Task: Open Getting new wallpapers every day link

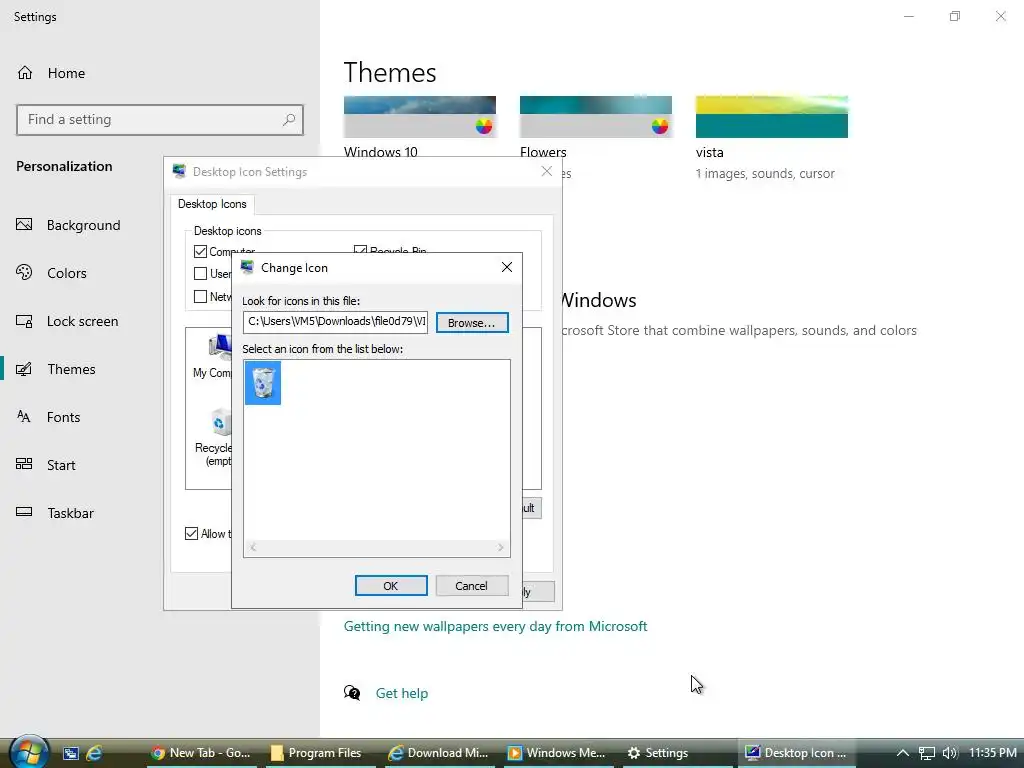Action: click(496, 626)
